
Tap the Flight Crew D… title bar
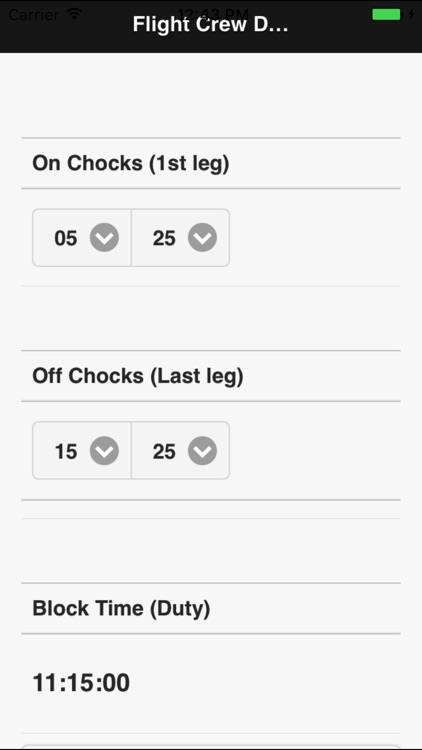pos(211,25)
